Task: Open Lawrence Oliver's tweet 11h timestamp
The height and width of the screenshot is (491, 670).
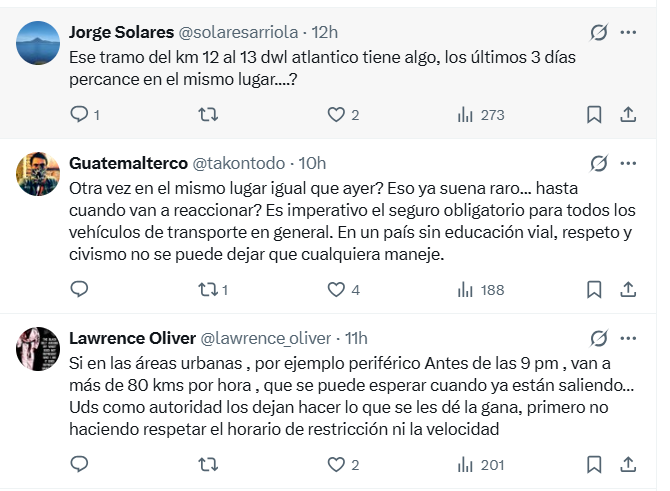Action: [x=355, y=337]
